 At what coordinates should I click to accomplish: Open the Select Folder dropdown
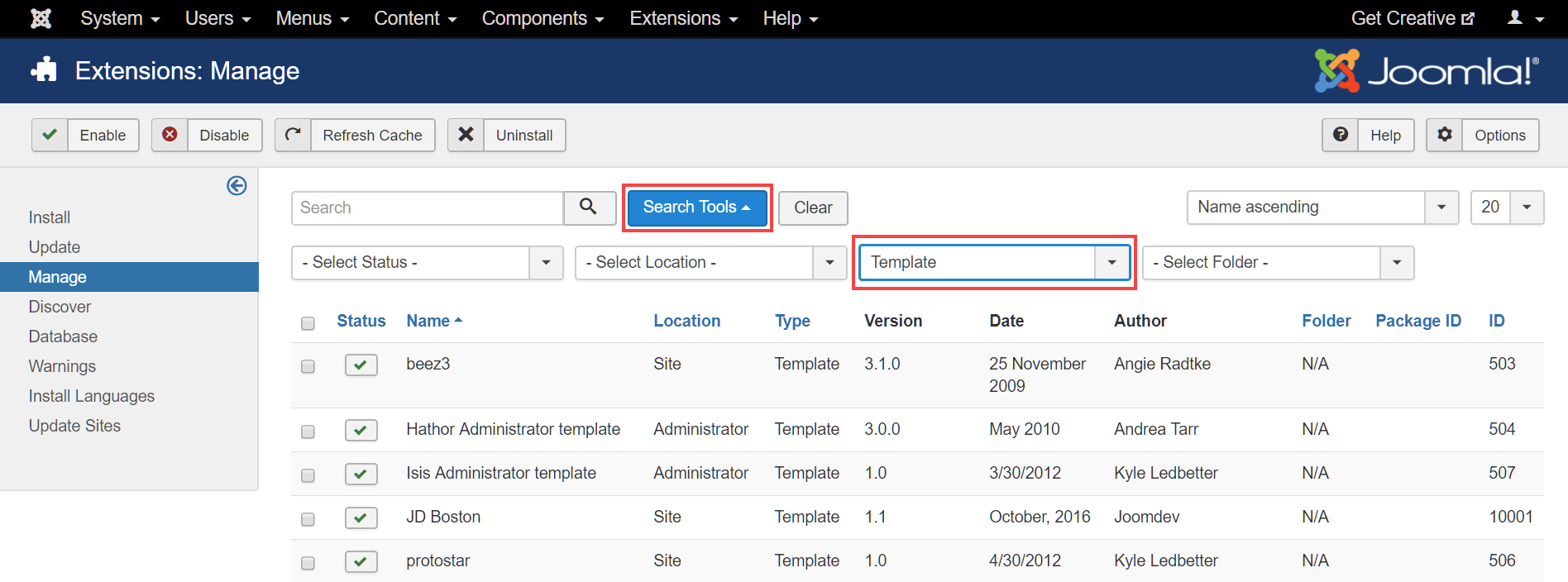1279,263
